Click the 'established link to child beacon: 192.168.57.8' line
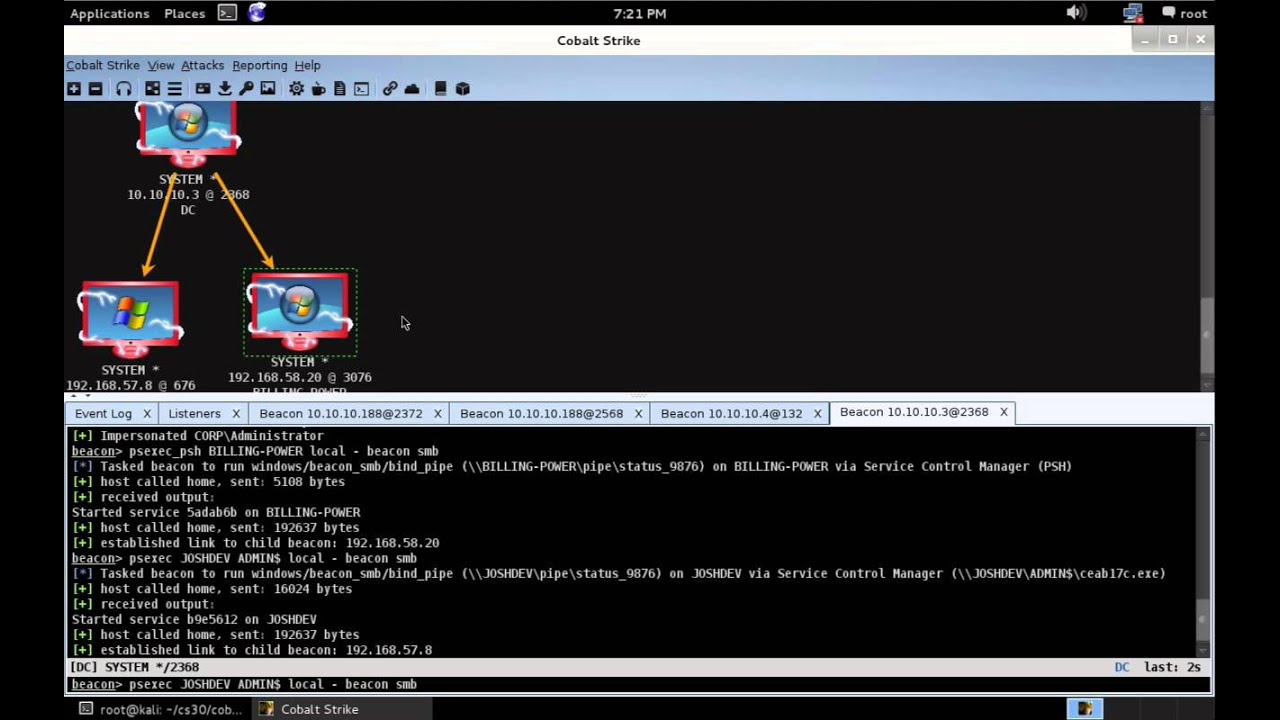 pyautogui.click(x=252, y=650)
